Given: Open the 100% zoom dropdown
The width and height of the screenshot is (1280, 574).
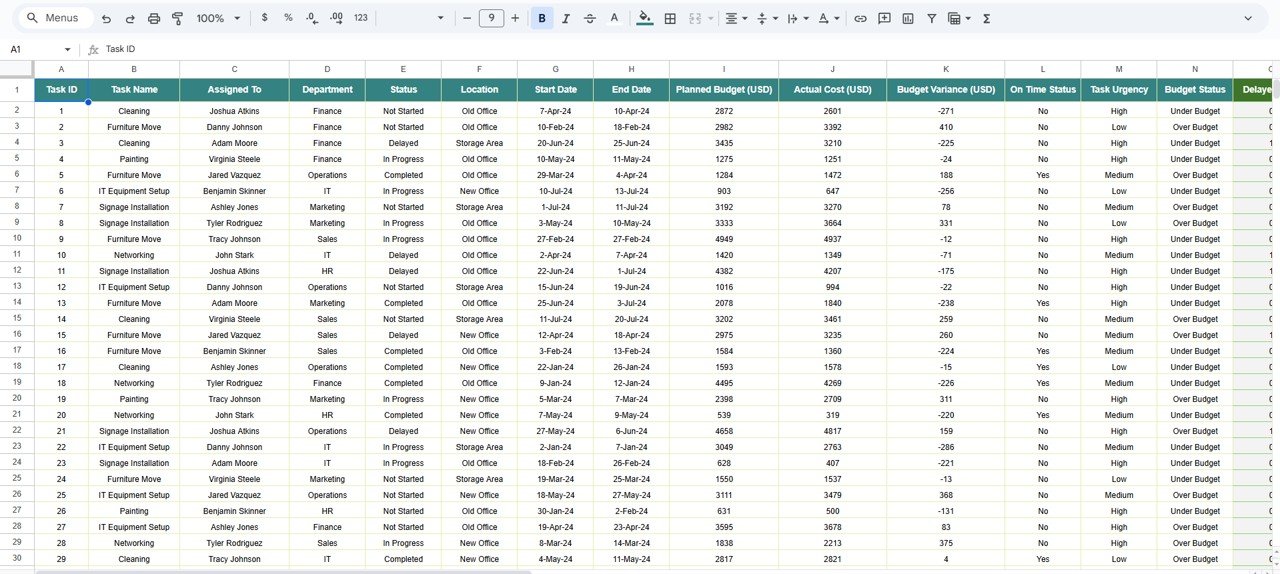Looking at the screenshot, I should coord(218,18).
